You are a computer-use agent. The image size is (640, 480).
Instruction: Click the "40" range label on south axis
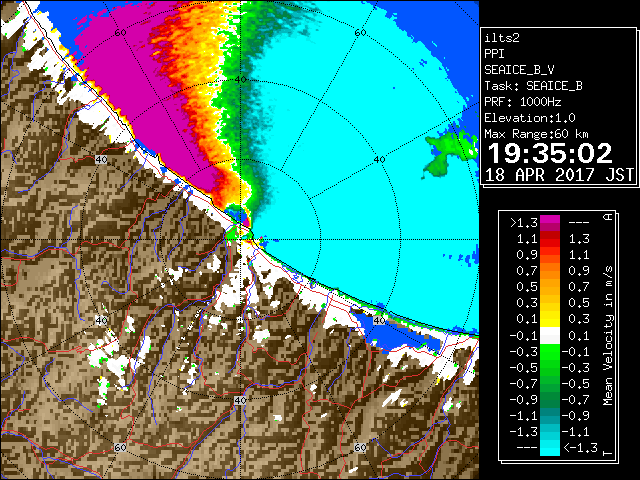pos(240,400)
